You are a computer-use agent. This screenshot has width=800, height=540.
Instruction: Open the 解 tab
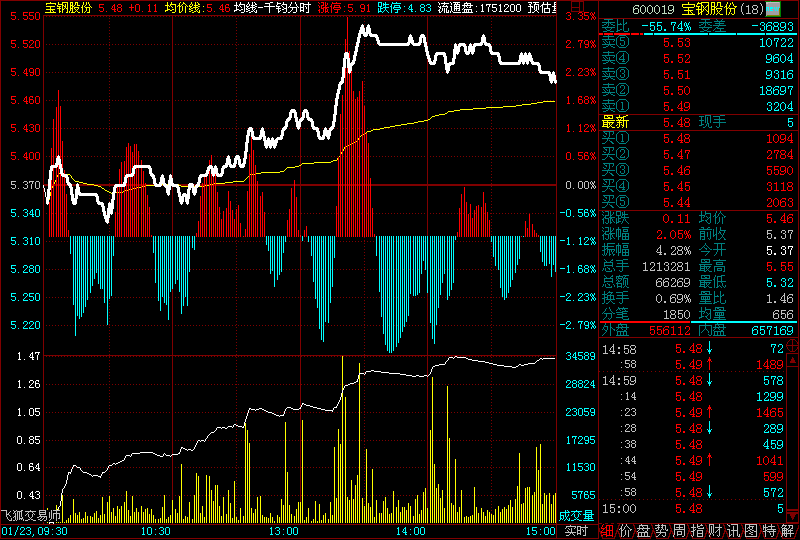(x=787, y=531)
